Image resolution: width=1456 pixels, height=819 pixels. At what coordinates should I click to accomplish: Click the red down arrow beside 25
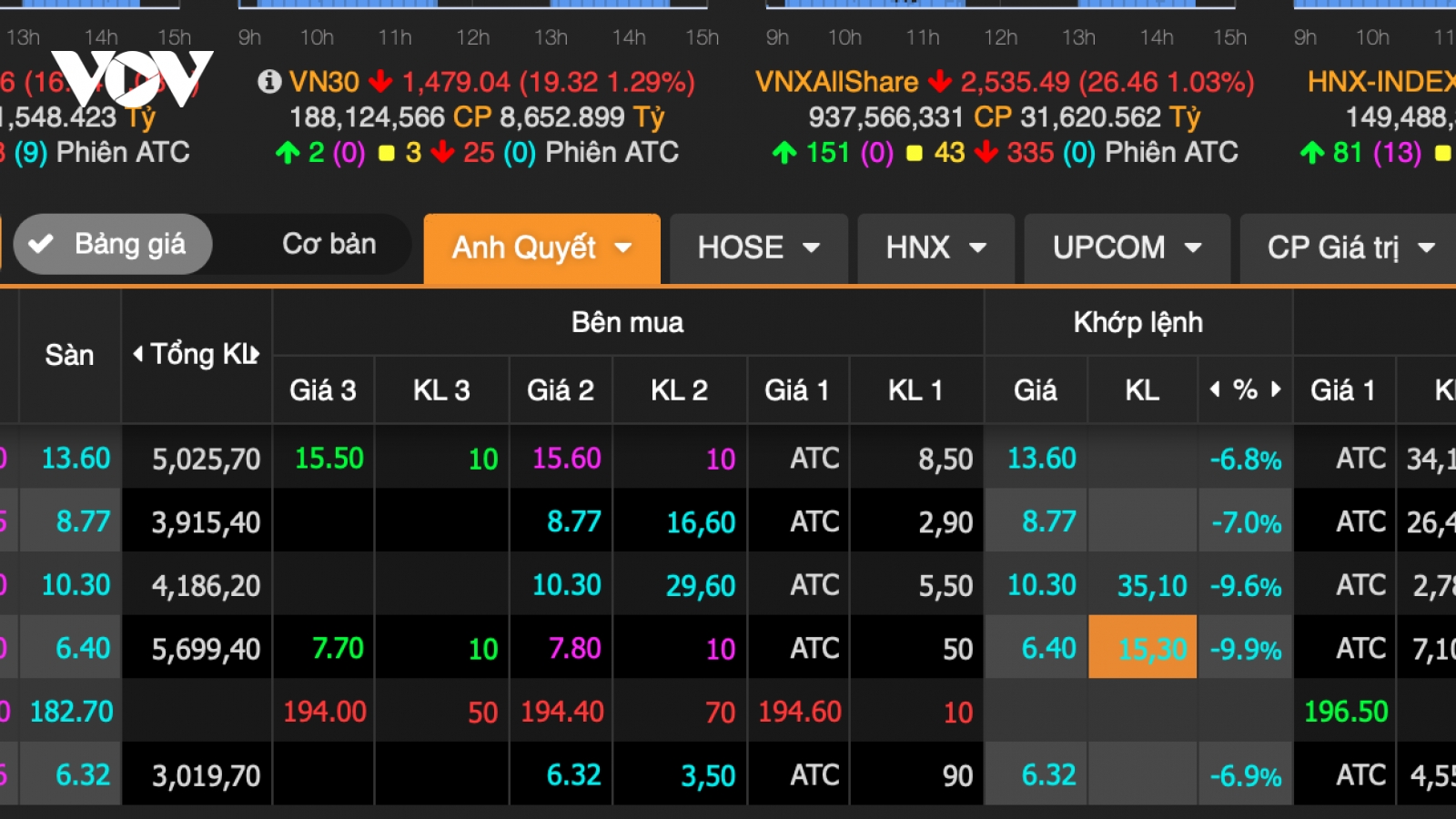443,153
